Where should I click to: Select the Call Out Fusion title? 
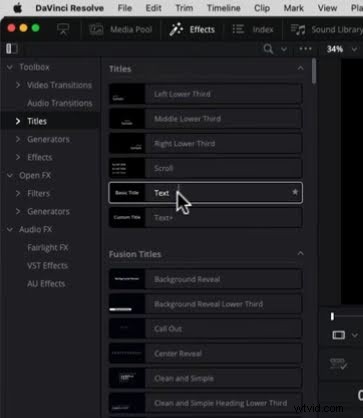pos(206,329)
